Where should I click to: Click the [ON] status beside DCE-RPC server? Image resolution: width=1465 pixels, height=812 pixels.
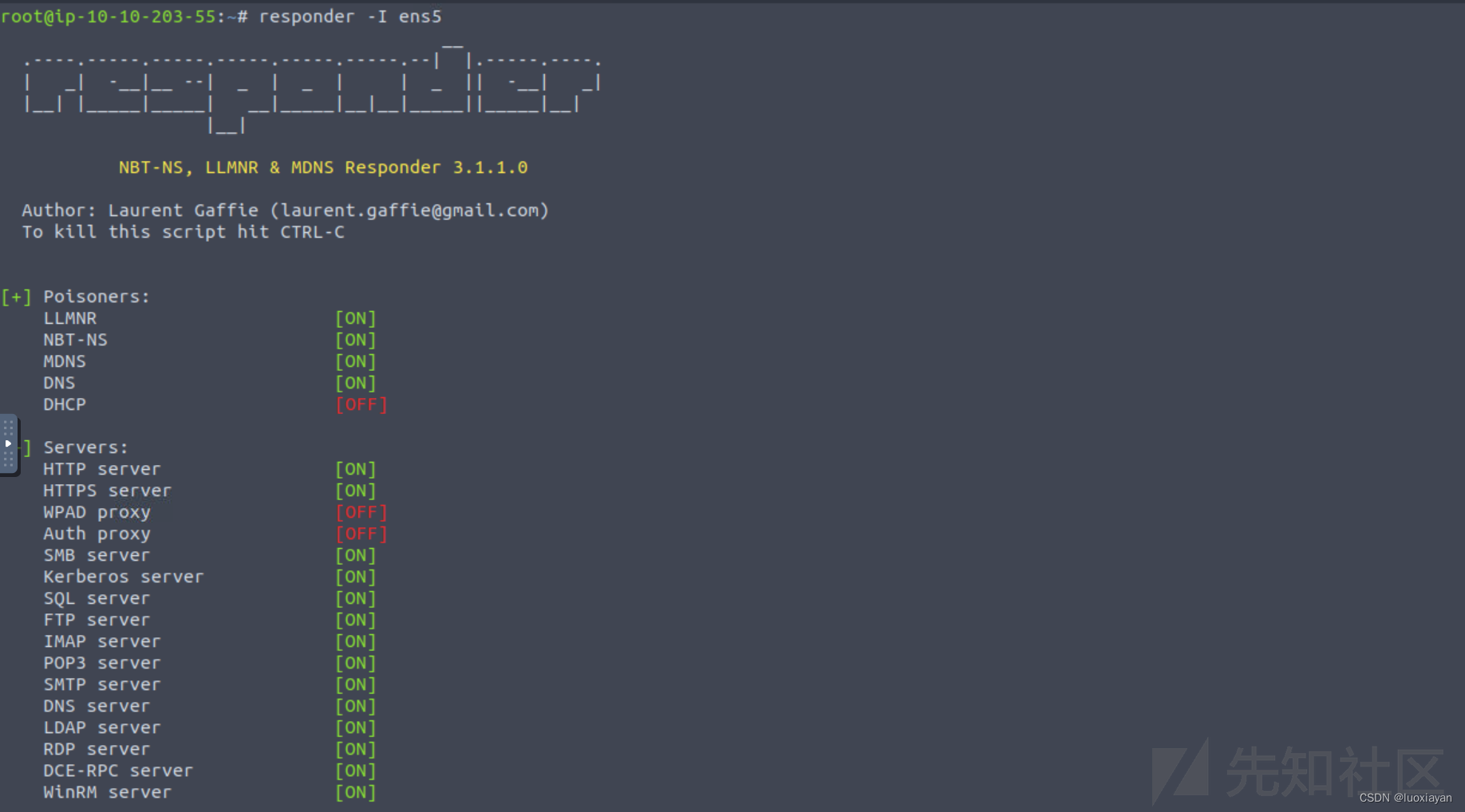[355, 771]
